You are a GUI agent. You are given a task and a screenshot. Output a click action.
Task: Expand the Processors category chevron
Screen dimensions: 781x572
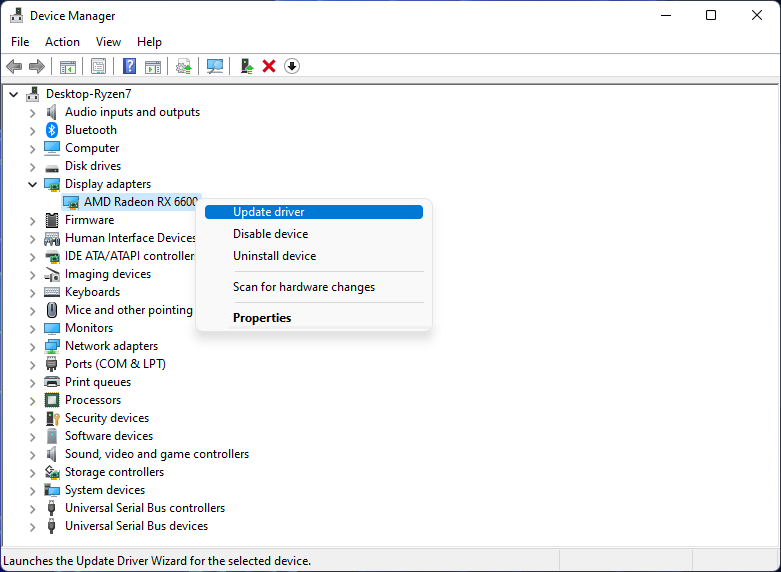coord(32,401)
